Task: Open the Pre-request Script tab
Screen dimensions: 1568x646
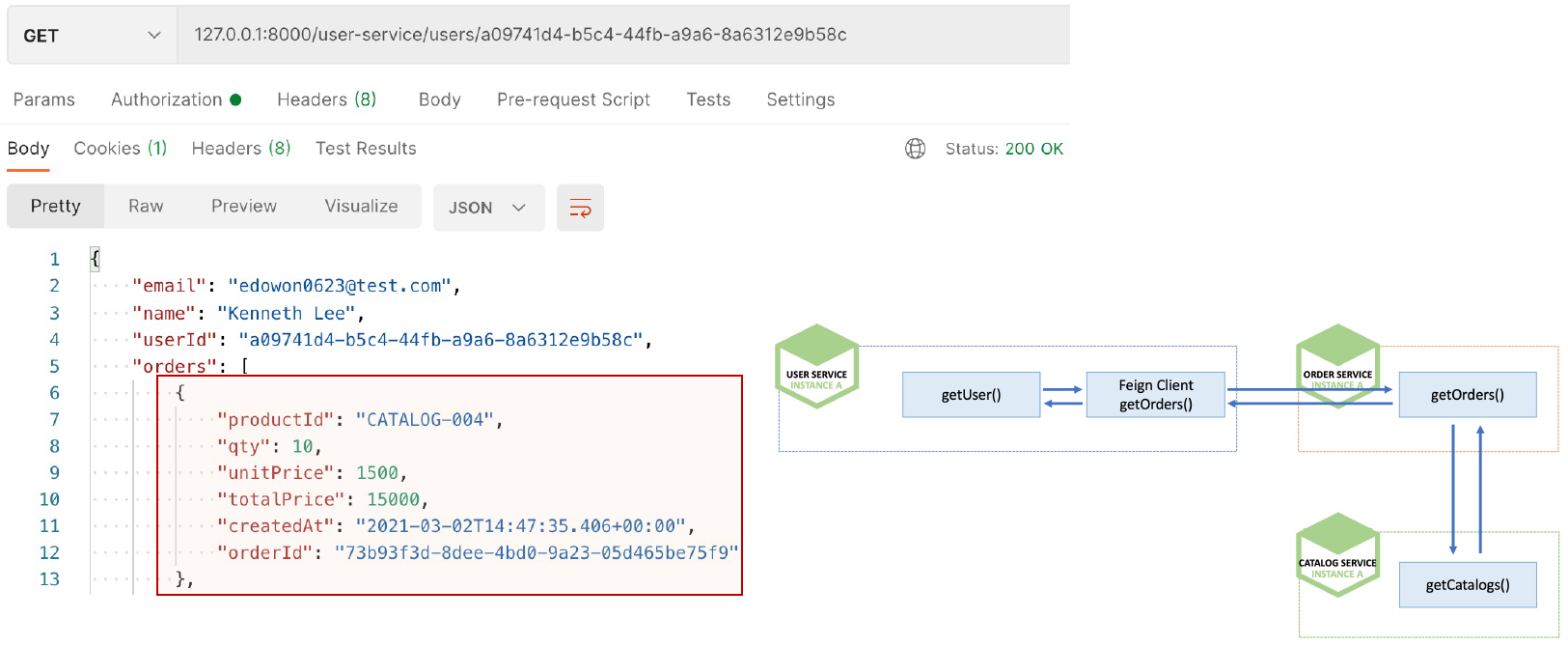Action: pyautogui.click(x=573, y=99)
